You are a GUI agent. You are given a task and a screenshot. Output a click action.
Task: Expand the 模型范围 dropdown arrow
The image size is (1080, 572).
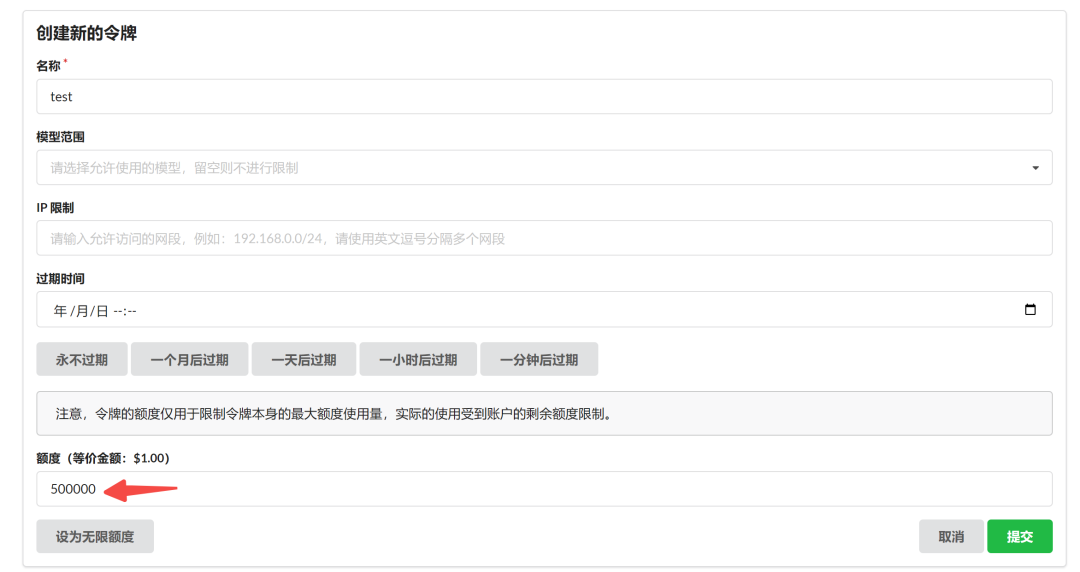pyautogui.click(x=1035, y=168)
